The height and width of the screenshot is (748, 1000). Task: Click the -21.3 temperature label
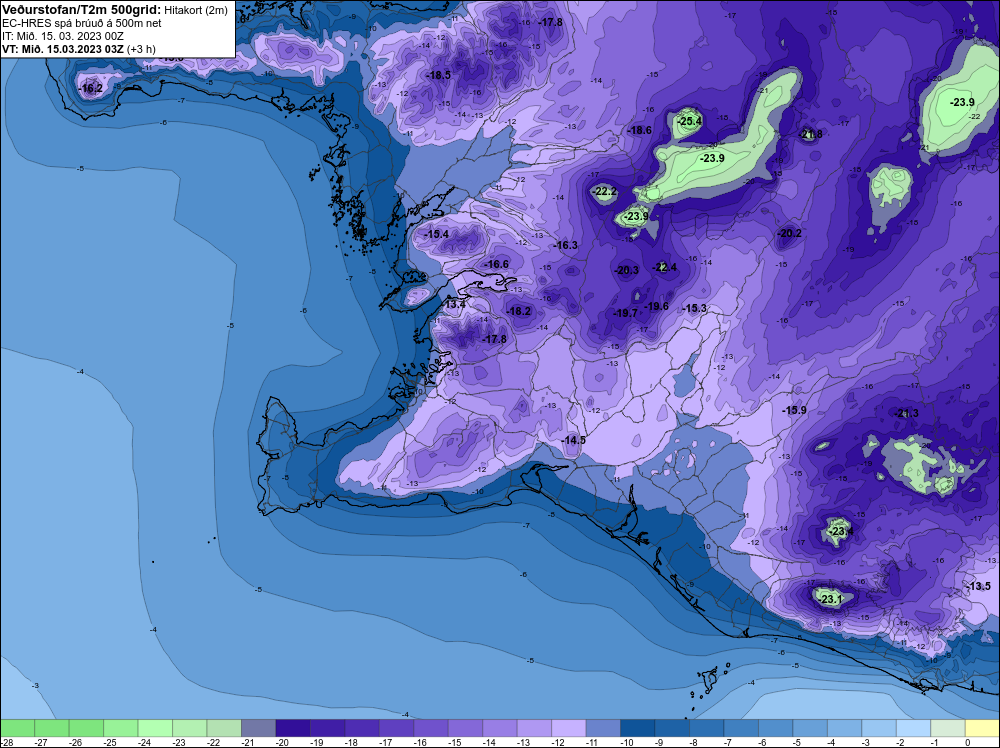906,413
